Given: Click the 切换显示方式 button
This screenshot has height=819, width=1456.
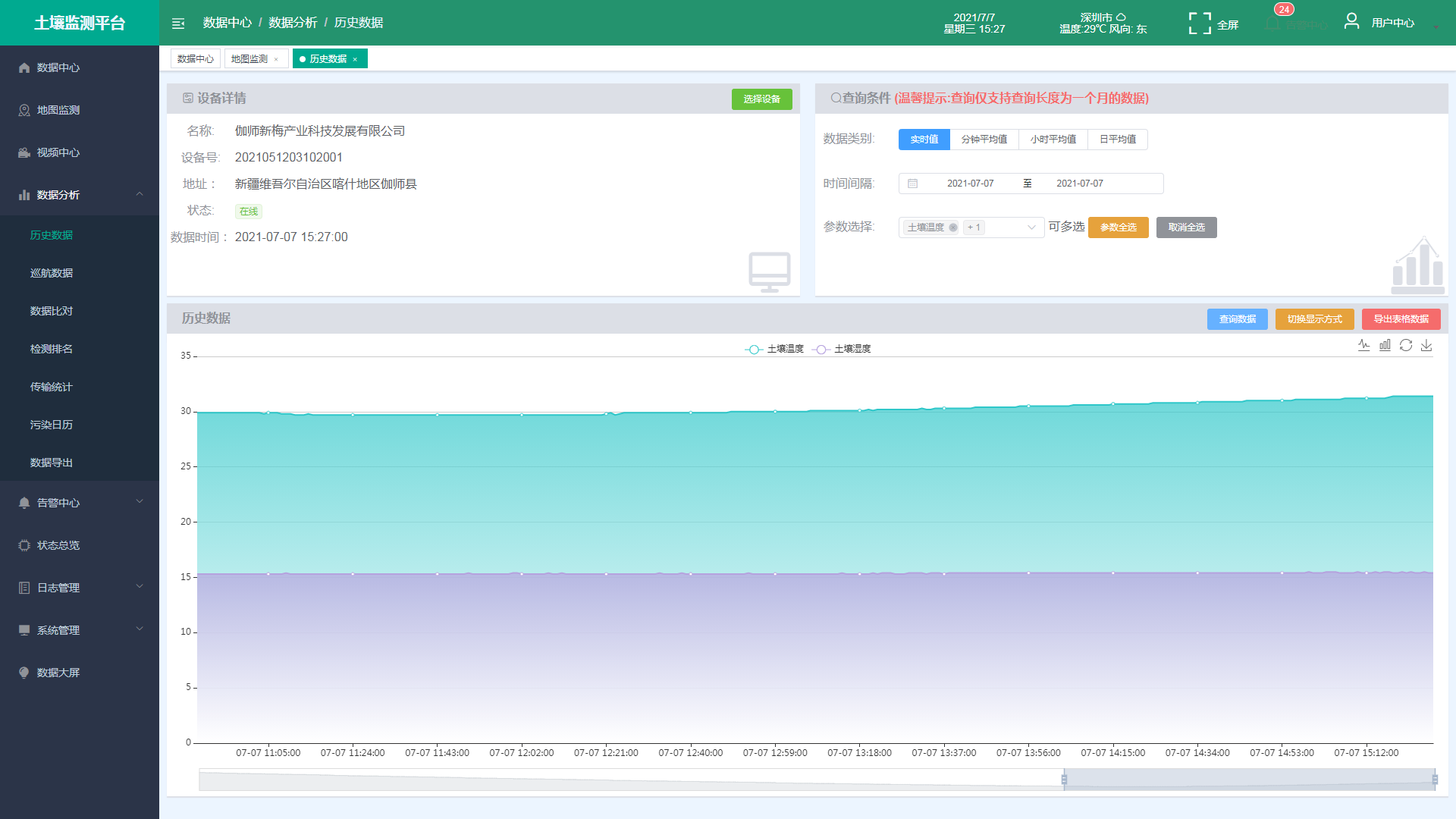Looking at the screenshot, I should [1315, 319].
